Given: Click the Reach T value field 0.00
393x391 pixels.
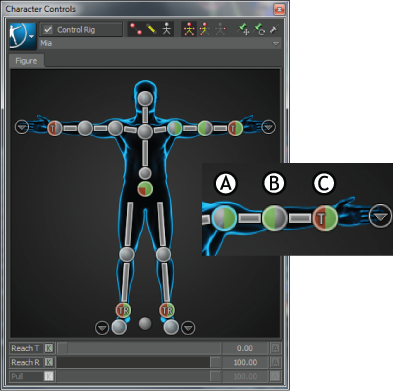Looking at the screenshot, I should click(x=245, y=348).
